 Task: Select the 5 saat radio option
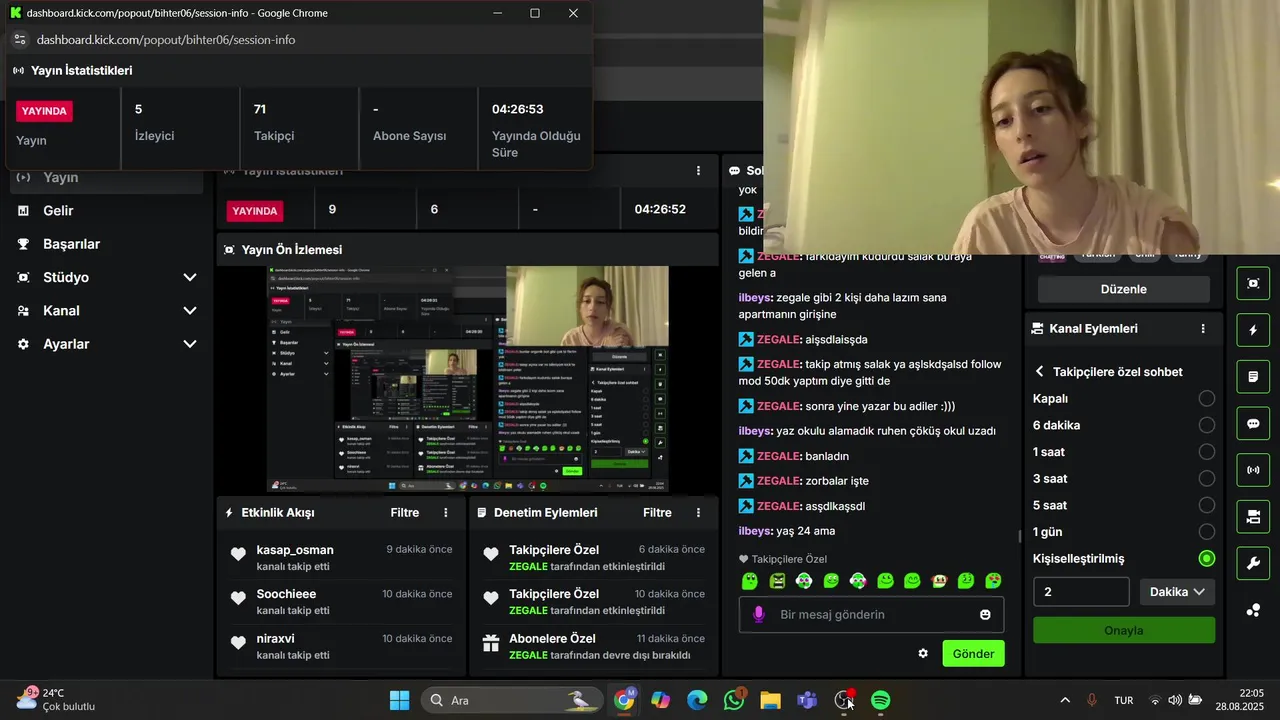tap(1207, 505)
